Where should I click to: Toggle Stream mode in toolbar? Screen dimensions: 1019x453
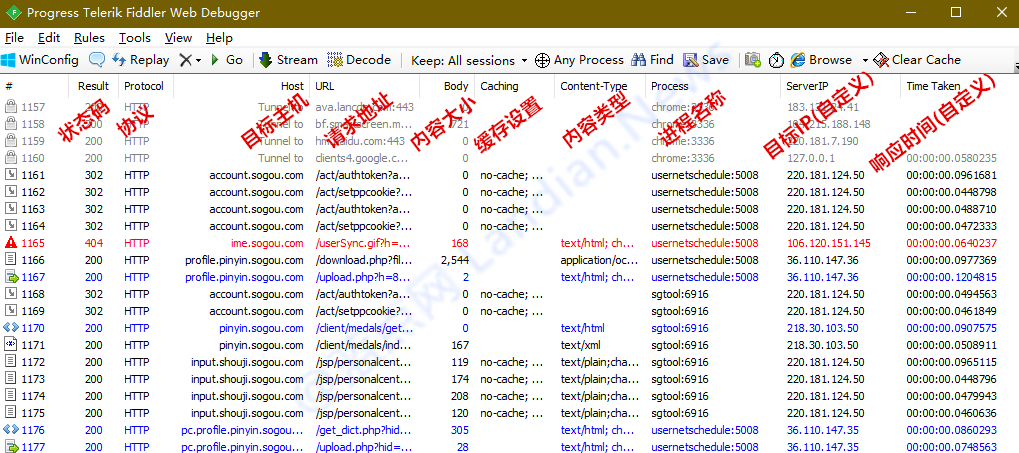(x=288, y=60)
